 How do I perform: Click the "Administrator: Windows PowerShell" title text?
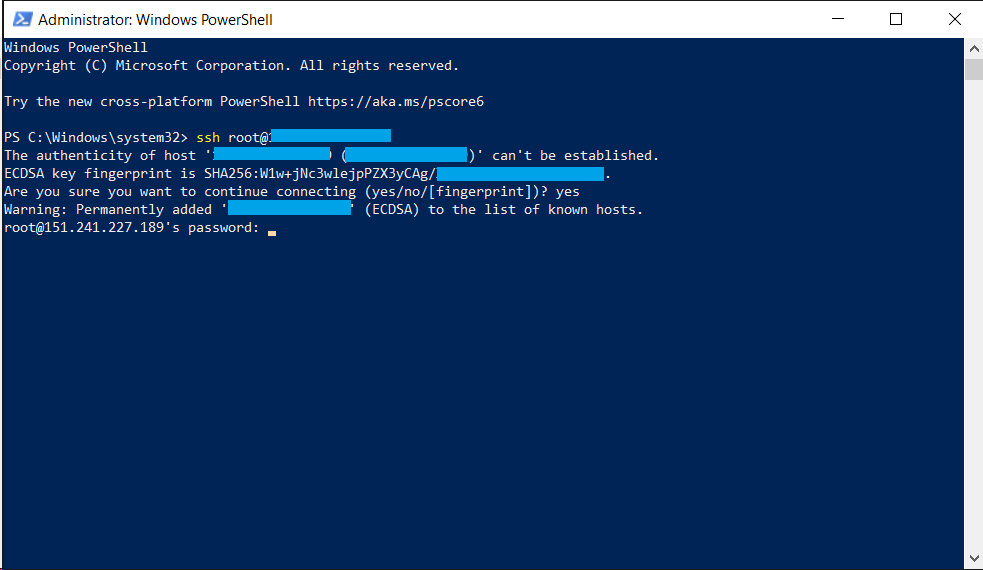point(155,20)
